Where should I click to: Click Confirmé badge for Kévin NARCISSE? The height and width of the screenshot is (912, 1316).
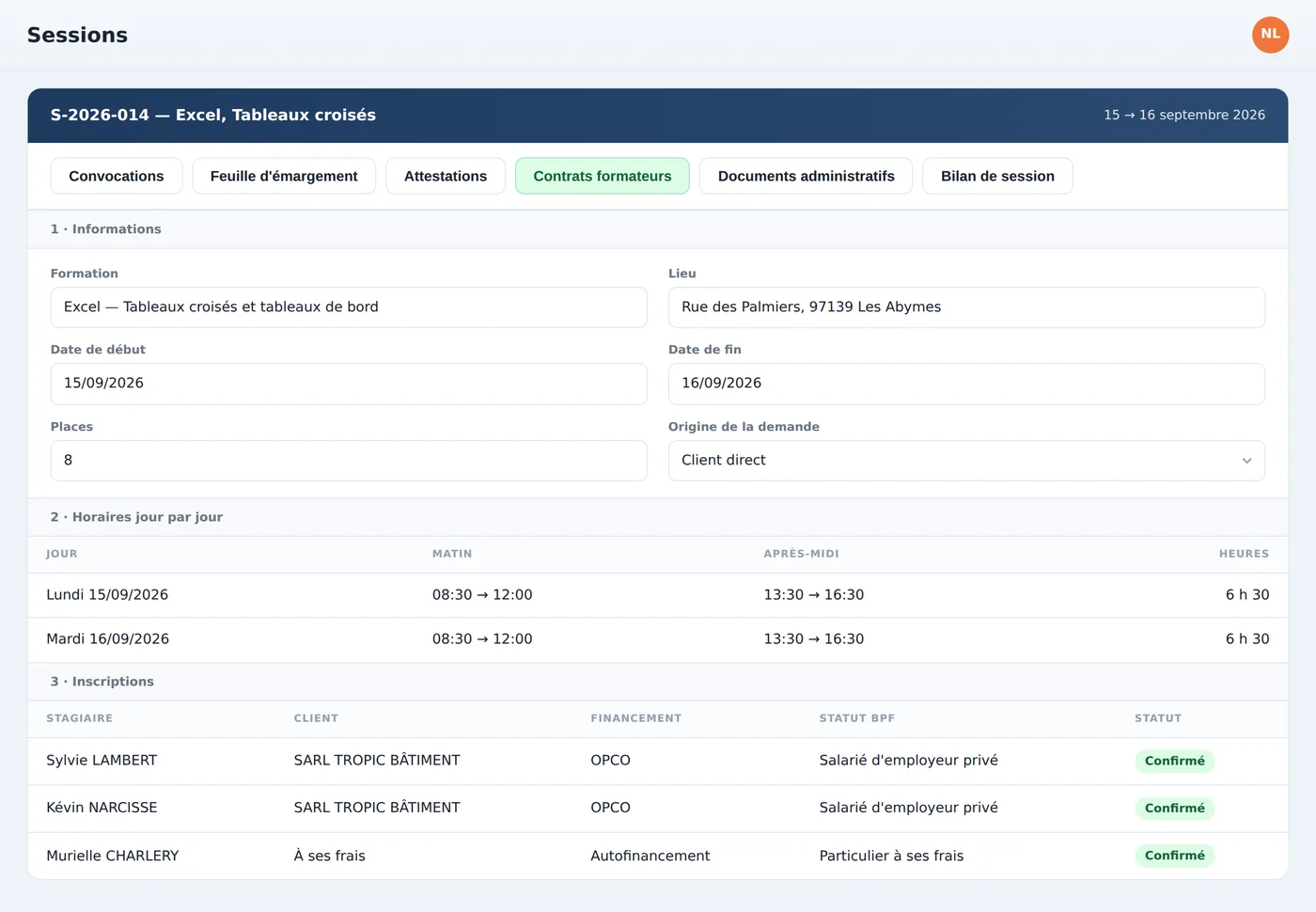click(x=1174, y=808)
